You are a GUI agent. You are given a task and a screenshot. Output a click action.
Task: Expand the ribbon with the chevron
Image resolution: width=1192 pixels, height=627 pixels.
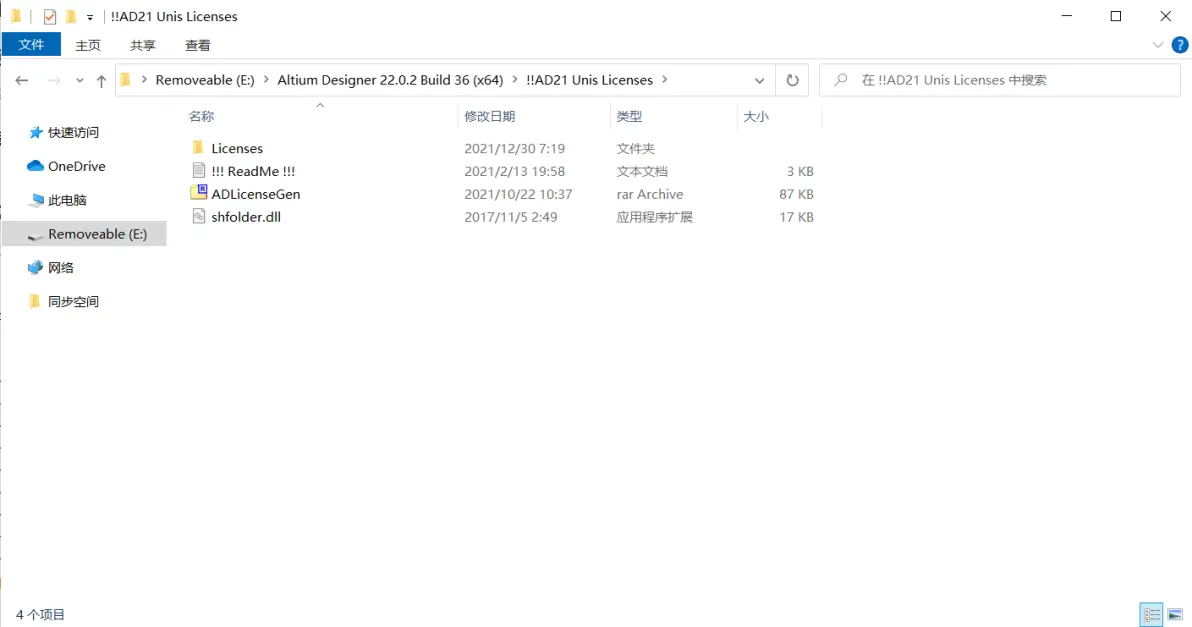(x=1158, y=45)
